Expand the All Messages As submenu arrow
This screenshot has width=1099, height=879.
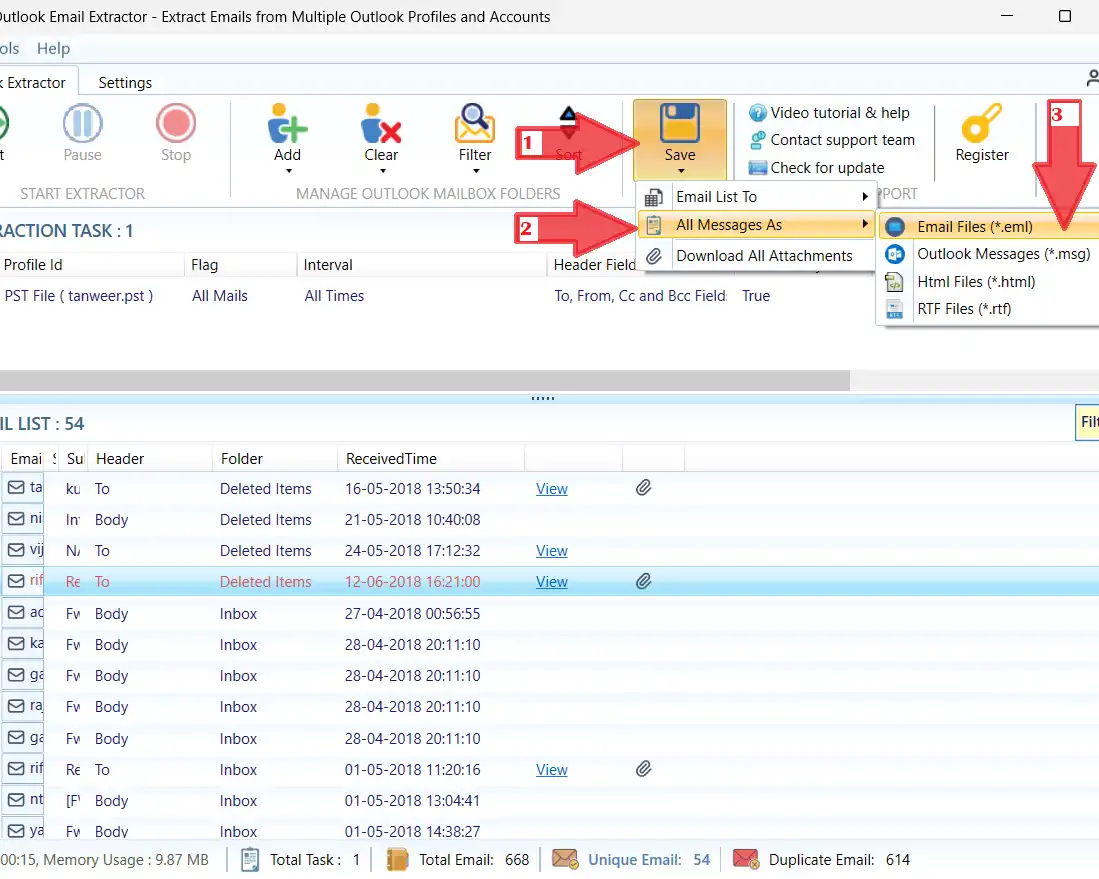(865, 224)
